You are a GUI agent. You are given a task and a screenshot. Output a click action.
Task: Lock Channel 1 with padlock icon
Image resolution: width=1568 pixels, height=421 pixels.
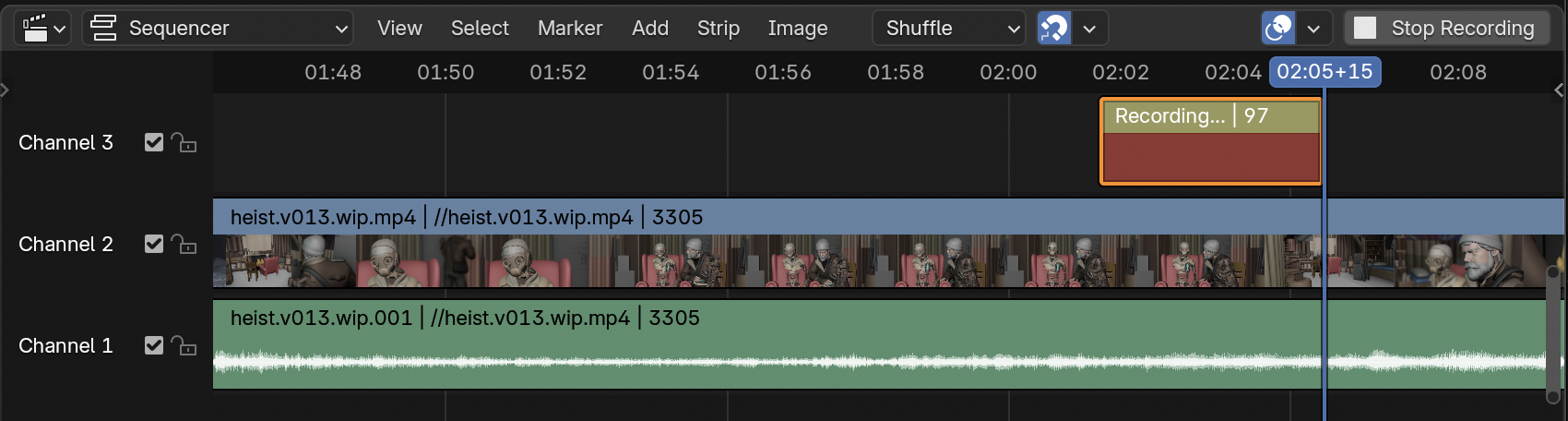[x=184, y=345]
